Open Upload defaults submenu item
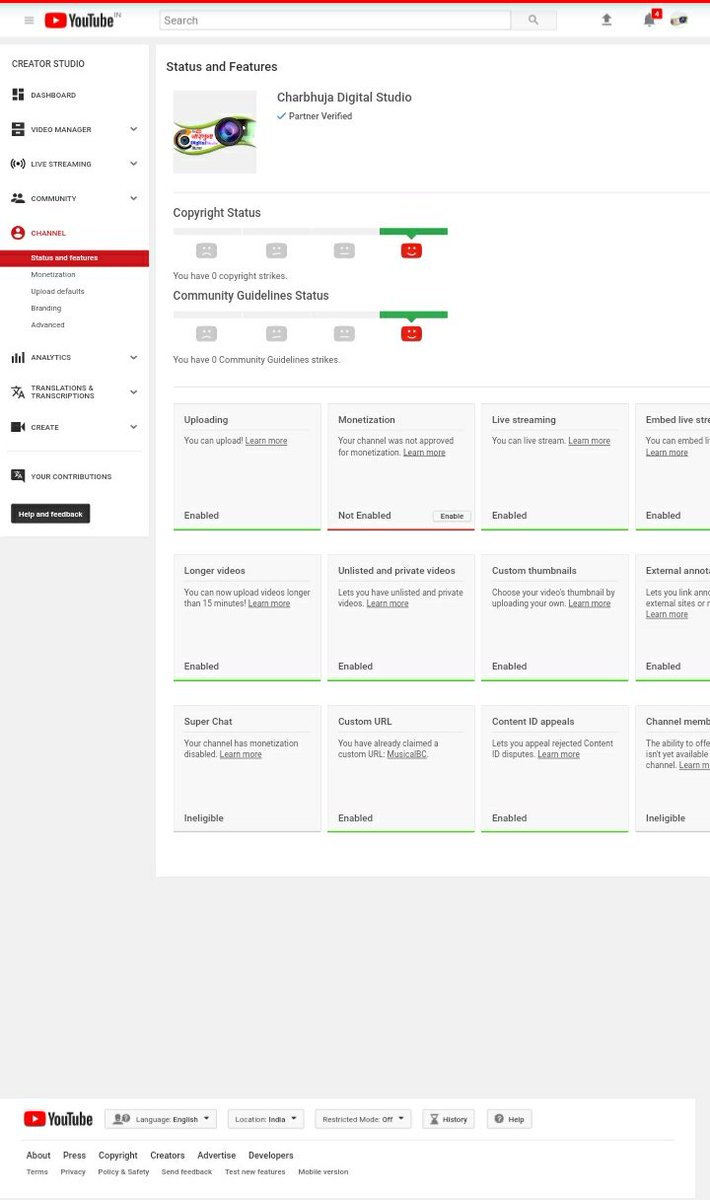This screenshot has width=710, height=1200. (57, 291)
